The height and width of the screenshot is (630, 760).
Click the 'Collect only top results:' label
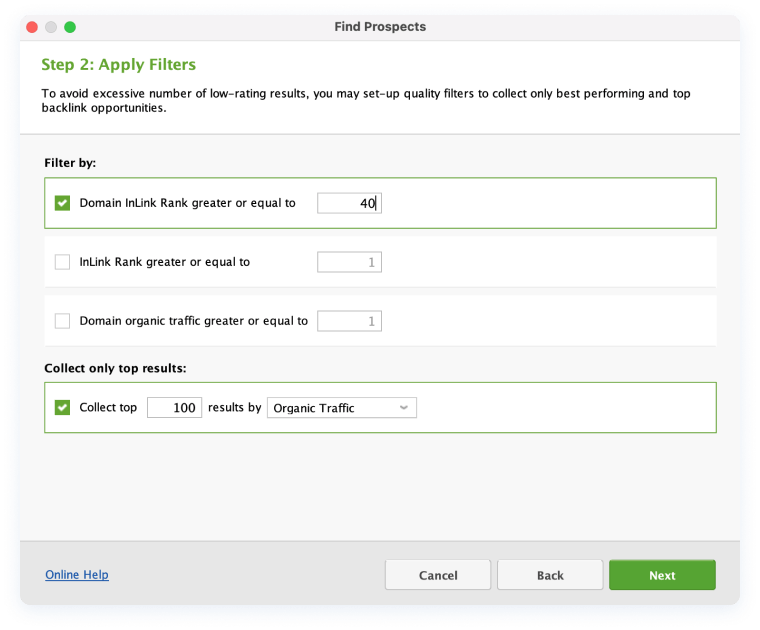(116, 368)
